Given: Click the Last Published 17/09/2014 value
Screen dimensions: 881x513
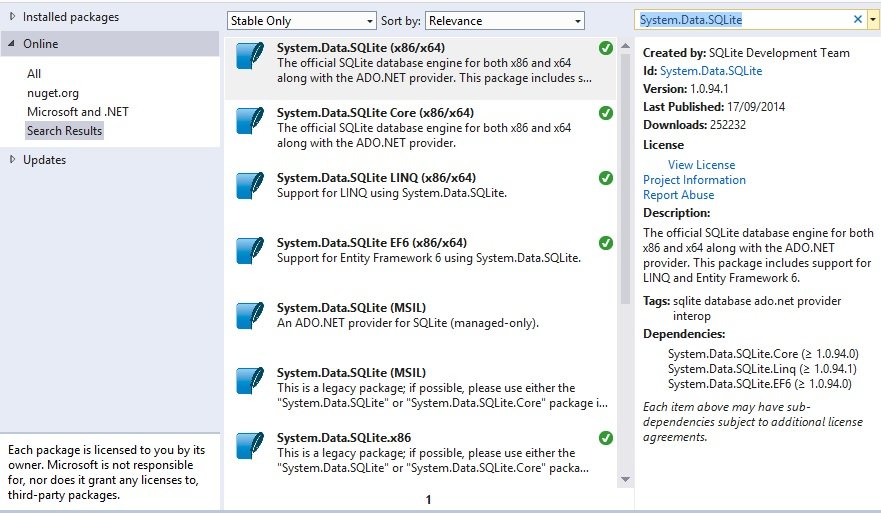Looking at the screenshot, I should click(756, 107).
